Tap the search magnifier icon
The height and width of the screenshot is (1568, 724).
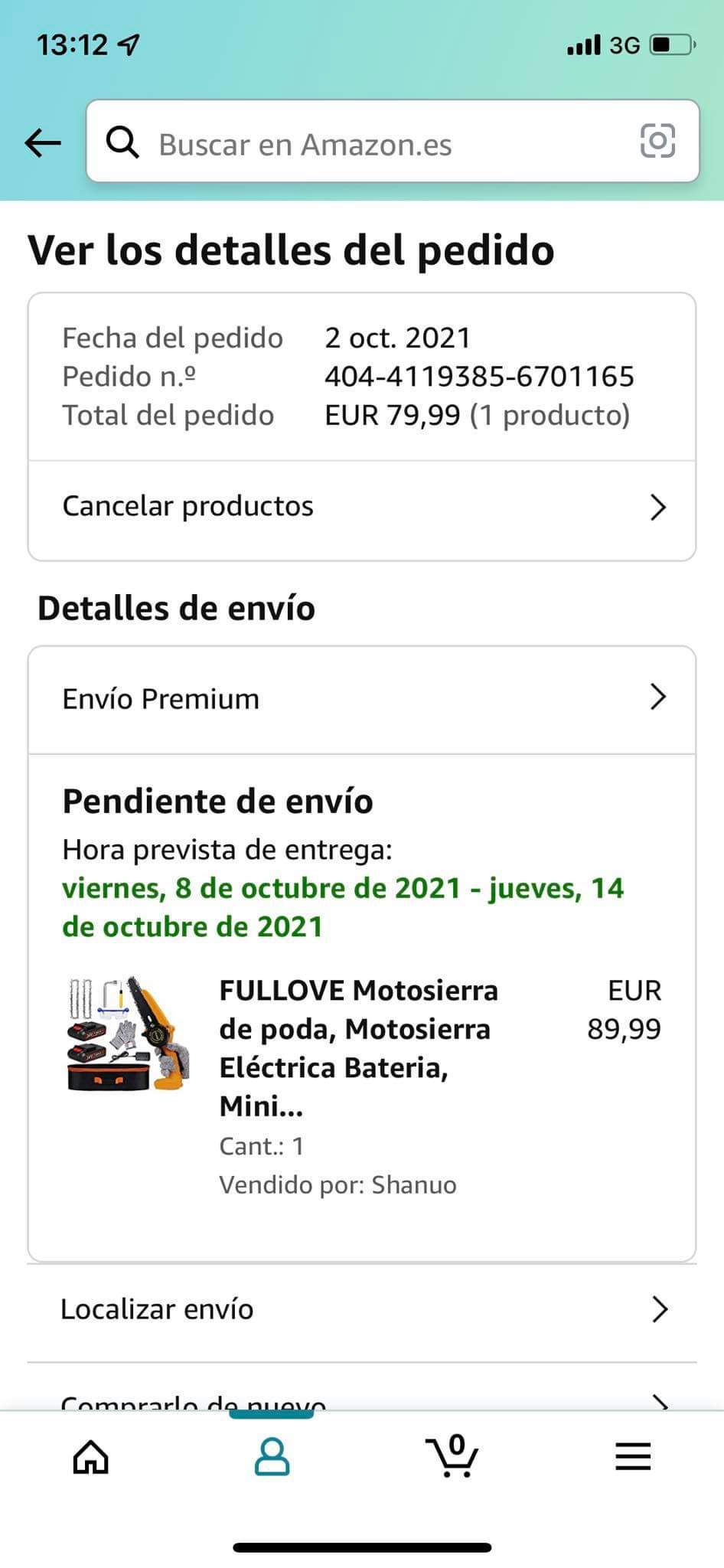pyautogui.click(x=122, y=142)
